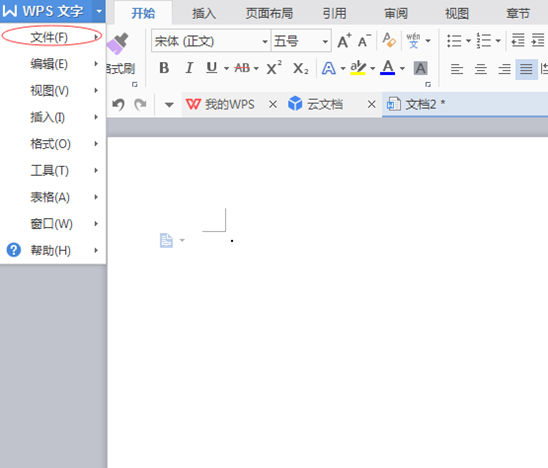The height and width of the screenshot is (468, 548).
Task: Click the undo arrow icon
Action: [118, 104]
